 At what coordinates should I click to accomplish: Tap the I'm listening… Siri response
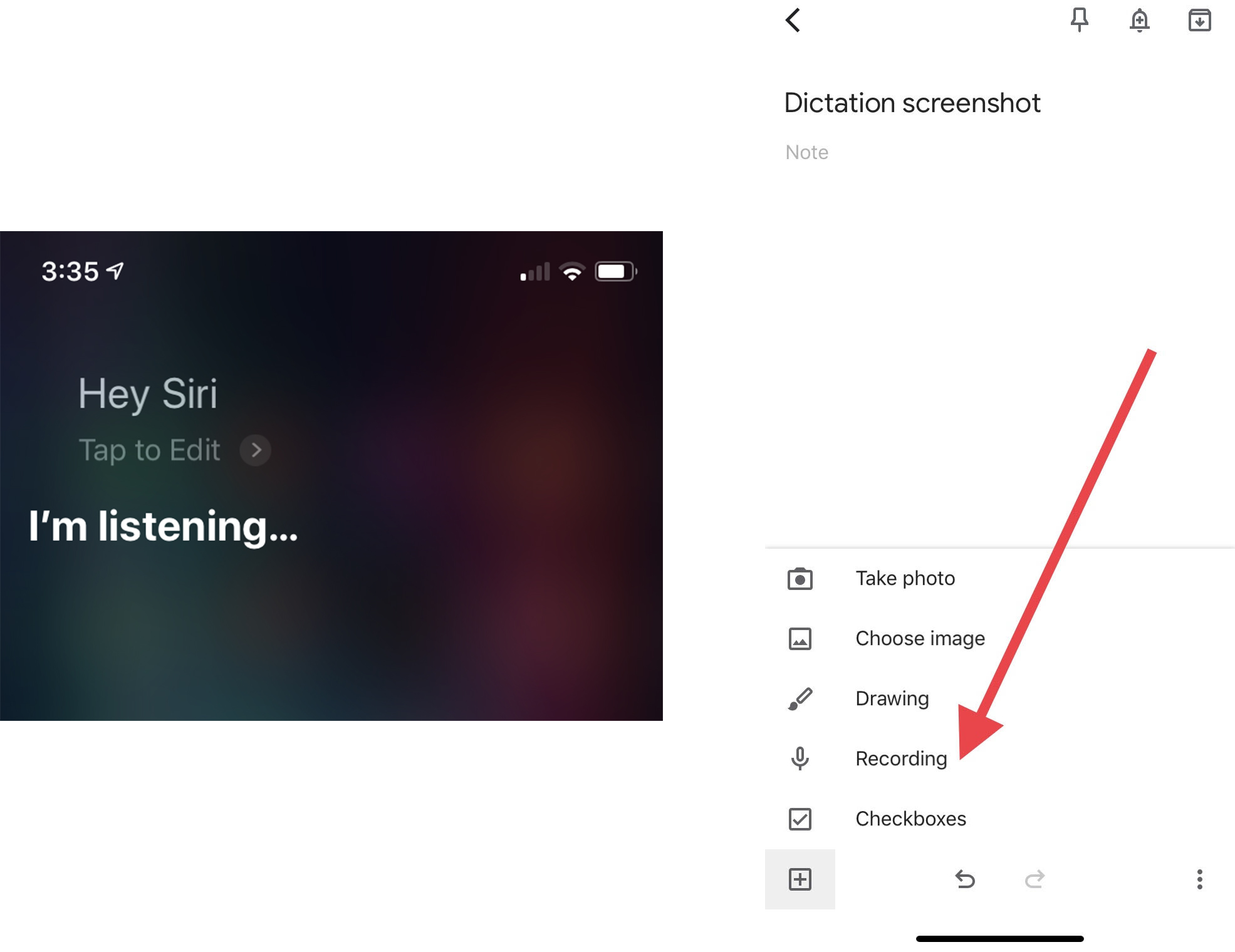click(x=163, y=526)
